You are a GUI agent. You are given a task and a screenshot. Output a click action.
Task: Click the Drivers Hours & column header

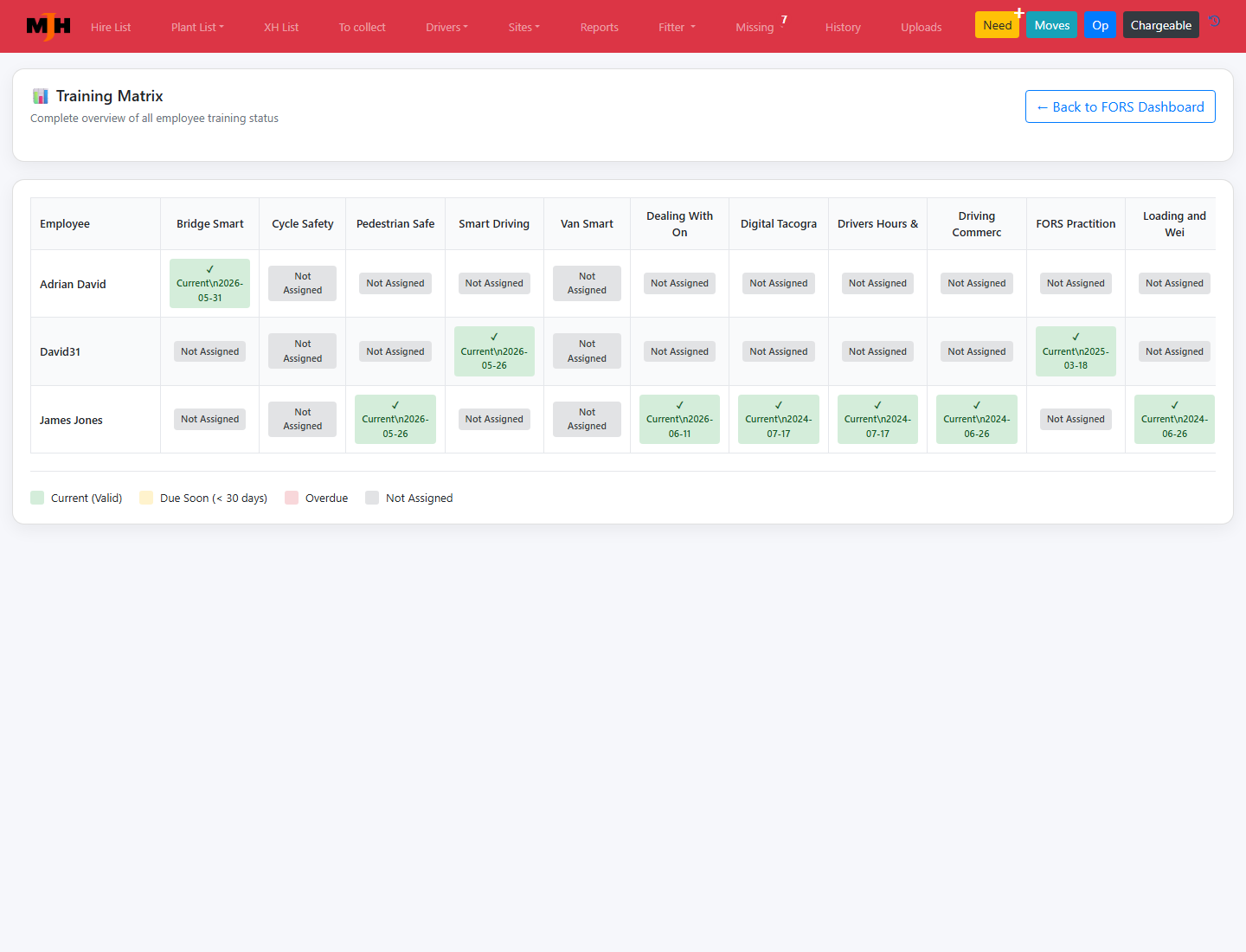click(x=877, y=223)
